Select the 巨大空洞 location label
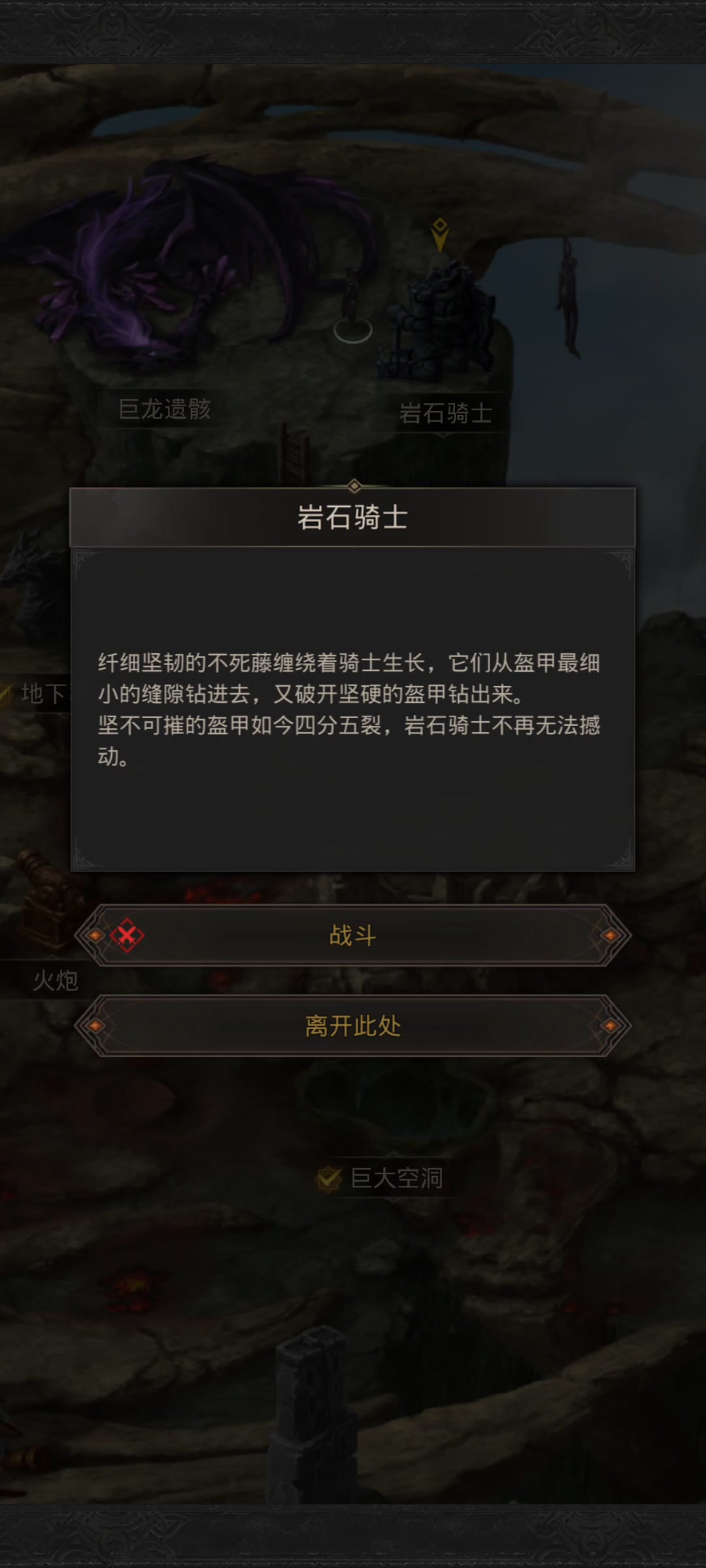This screenshot has height=1568, width=706. click(397, 1179)
